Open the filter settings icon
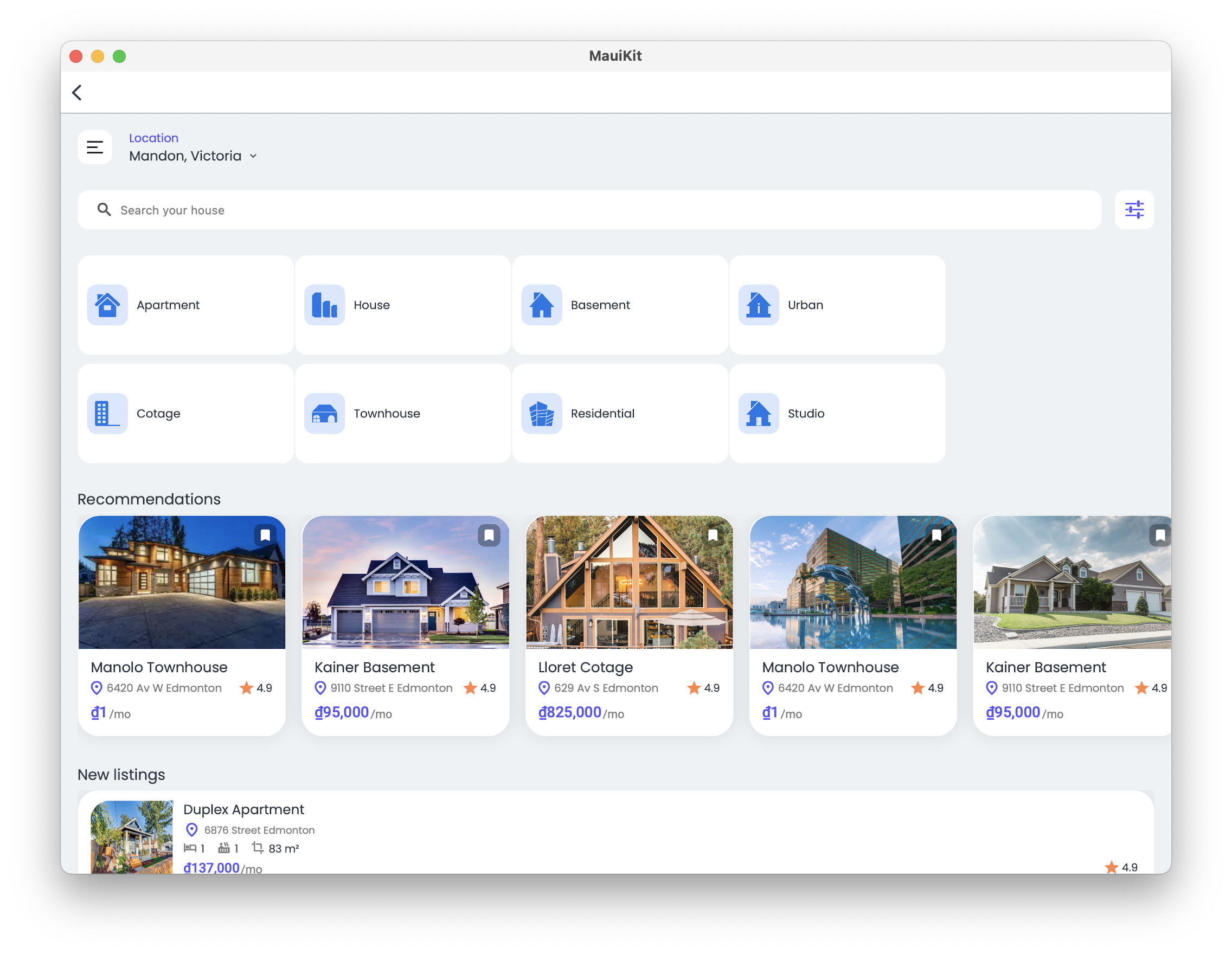Screen dimensions: 1232x954 click(1134, 210)
